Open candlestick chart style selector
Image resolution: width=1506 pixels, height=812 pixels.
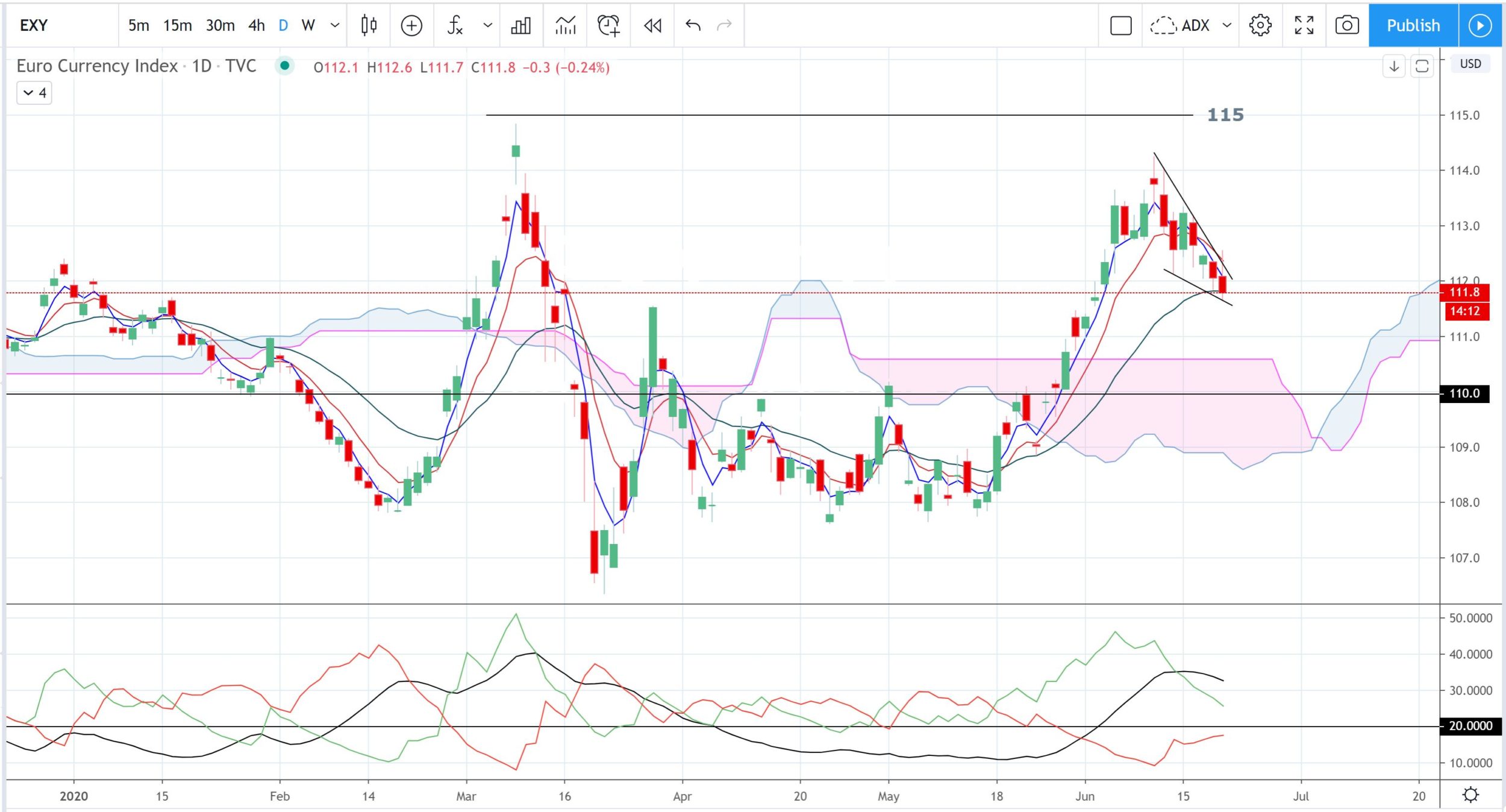[369, 25]
